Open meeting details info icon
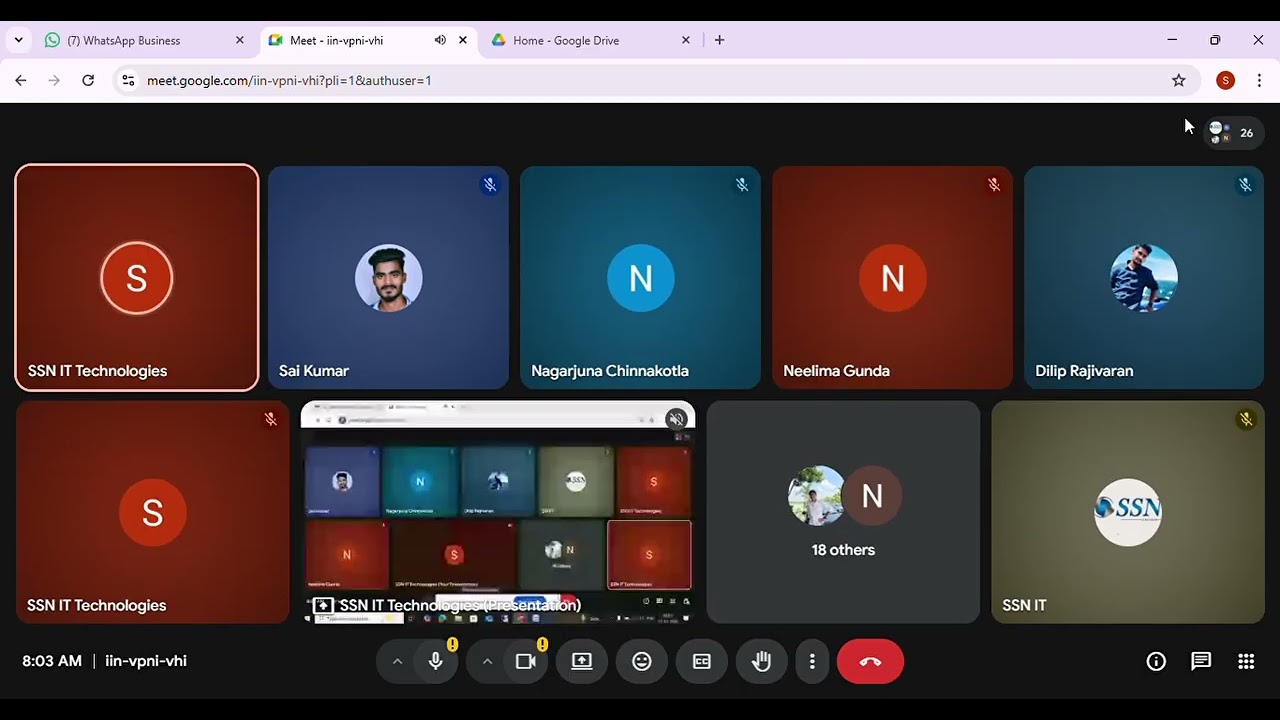 (x=1156, y=661)
